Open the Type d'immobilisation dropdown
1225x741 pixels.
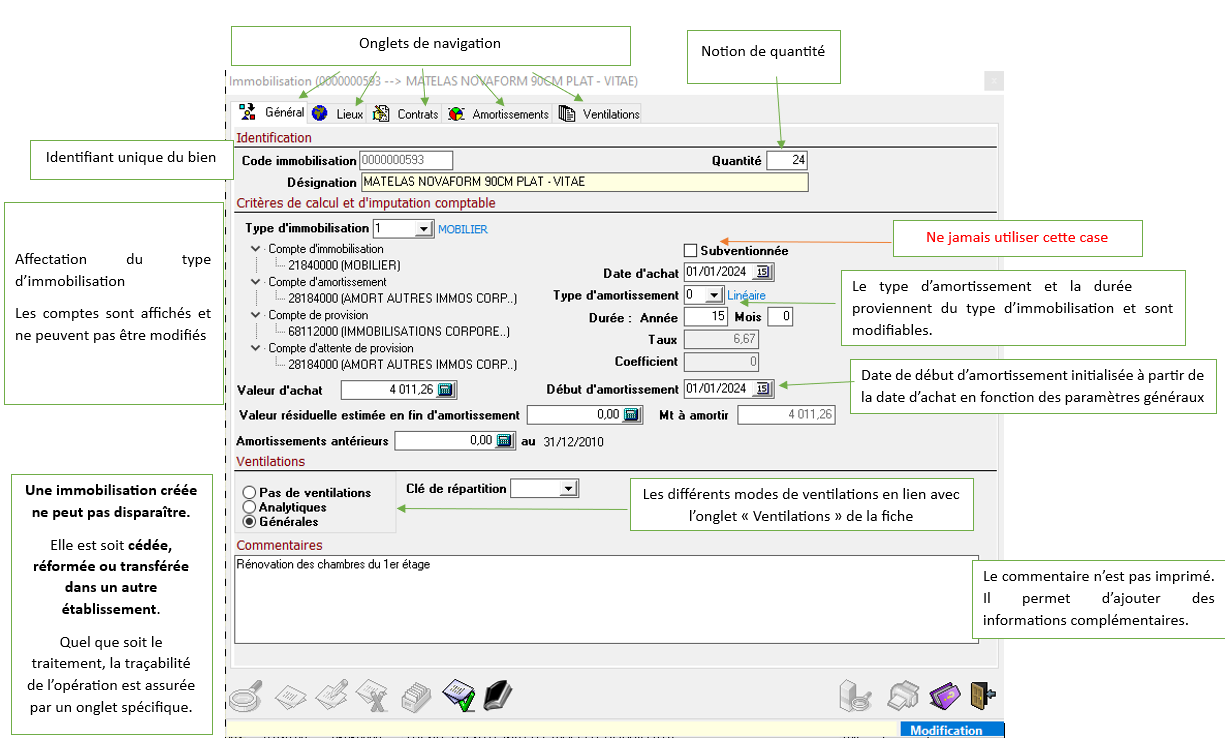point(423,229)
